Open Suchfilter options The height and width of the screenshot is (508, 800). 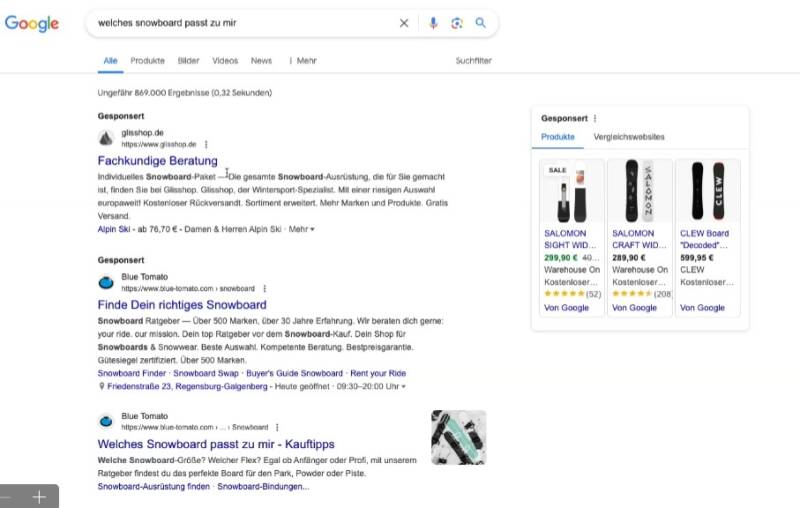pyautogui.click(x=473, y=61)
